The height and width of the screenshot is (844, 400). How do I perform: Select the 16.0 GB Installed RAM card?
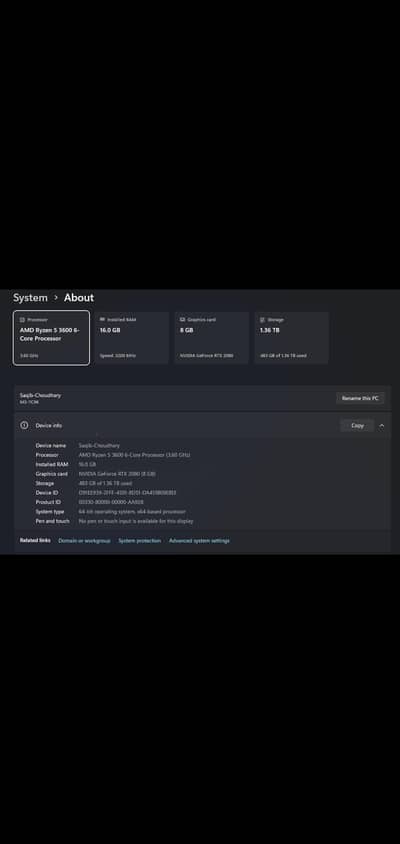[131, 337]
